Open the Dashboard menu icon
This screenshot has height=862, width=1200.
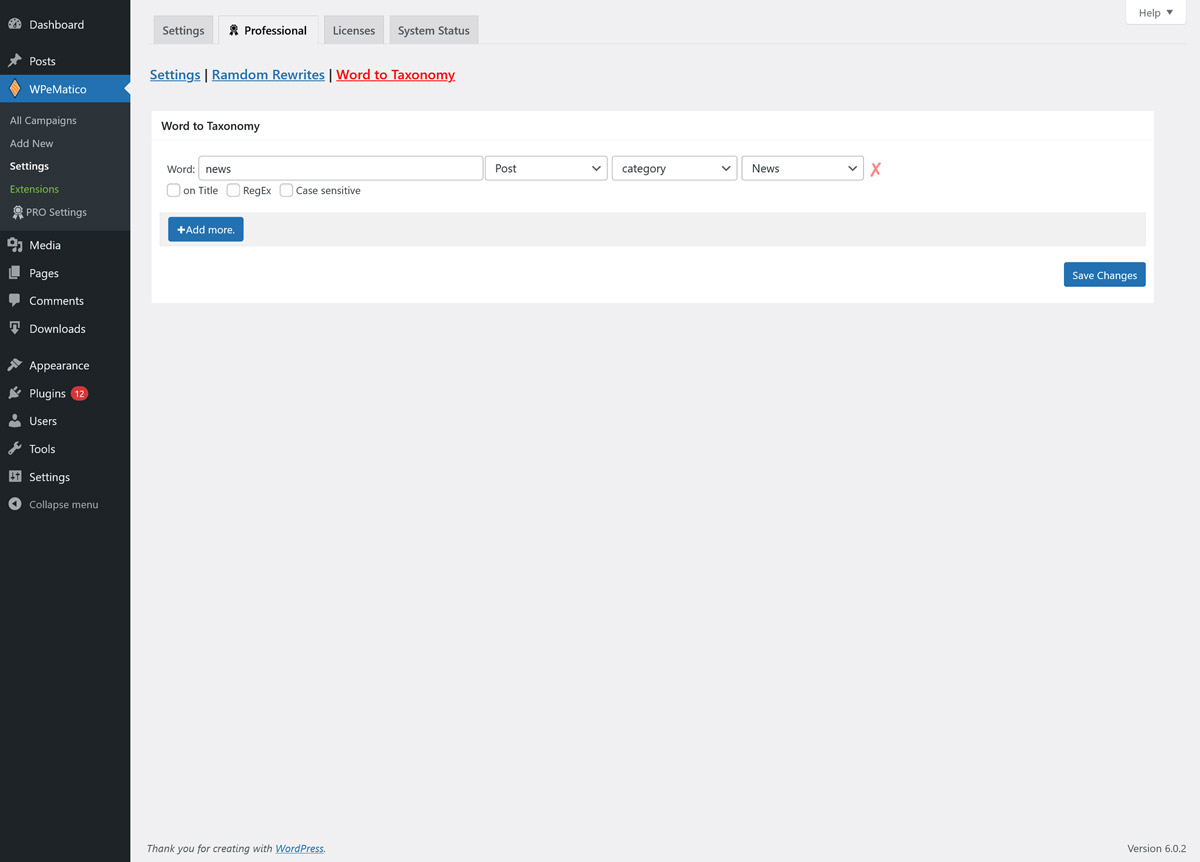(x=15, y=24)
